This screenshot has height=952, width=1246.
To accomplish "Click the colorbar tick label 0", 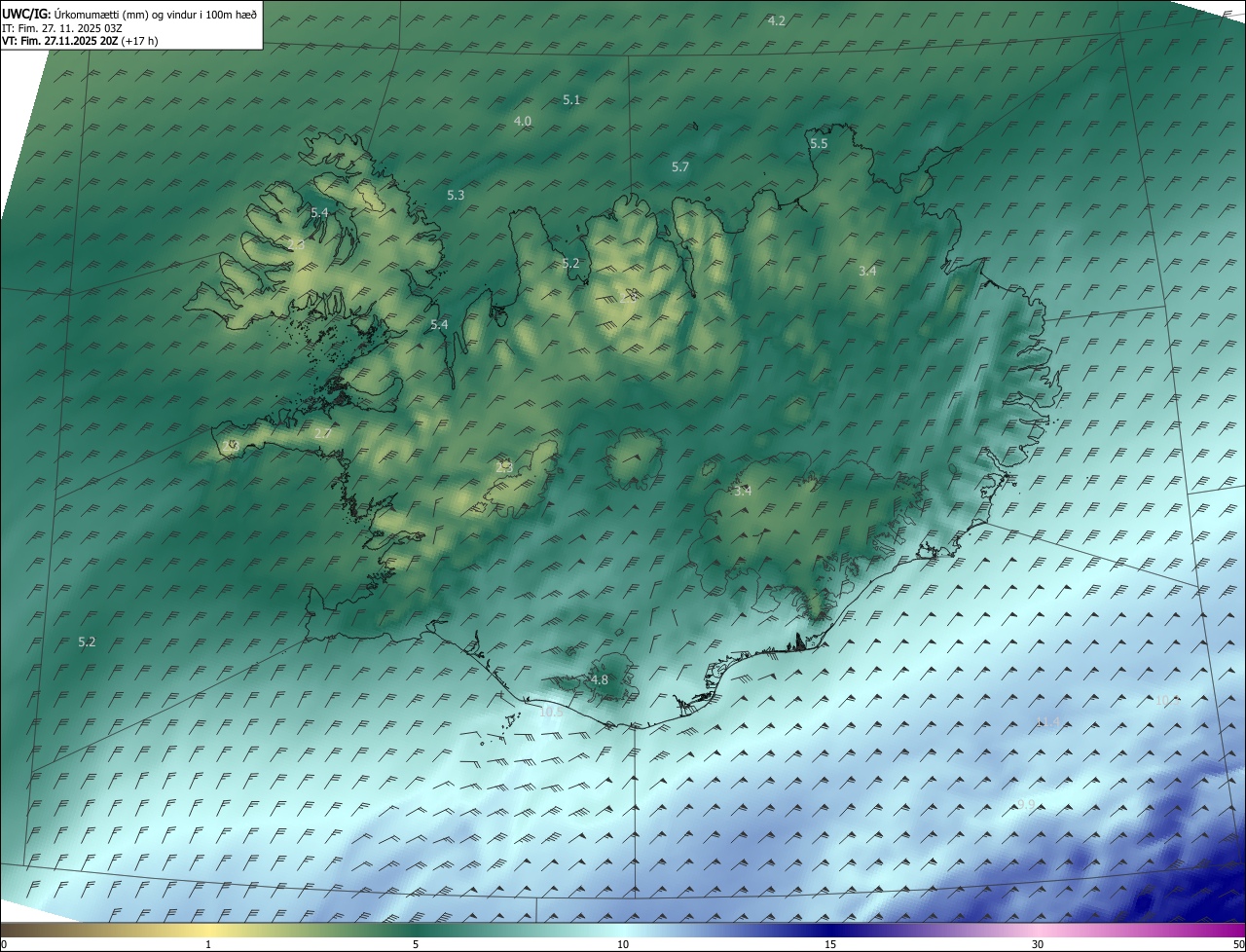I will click(x=4, y=944).
